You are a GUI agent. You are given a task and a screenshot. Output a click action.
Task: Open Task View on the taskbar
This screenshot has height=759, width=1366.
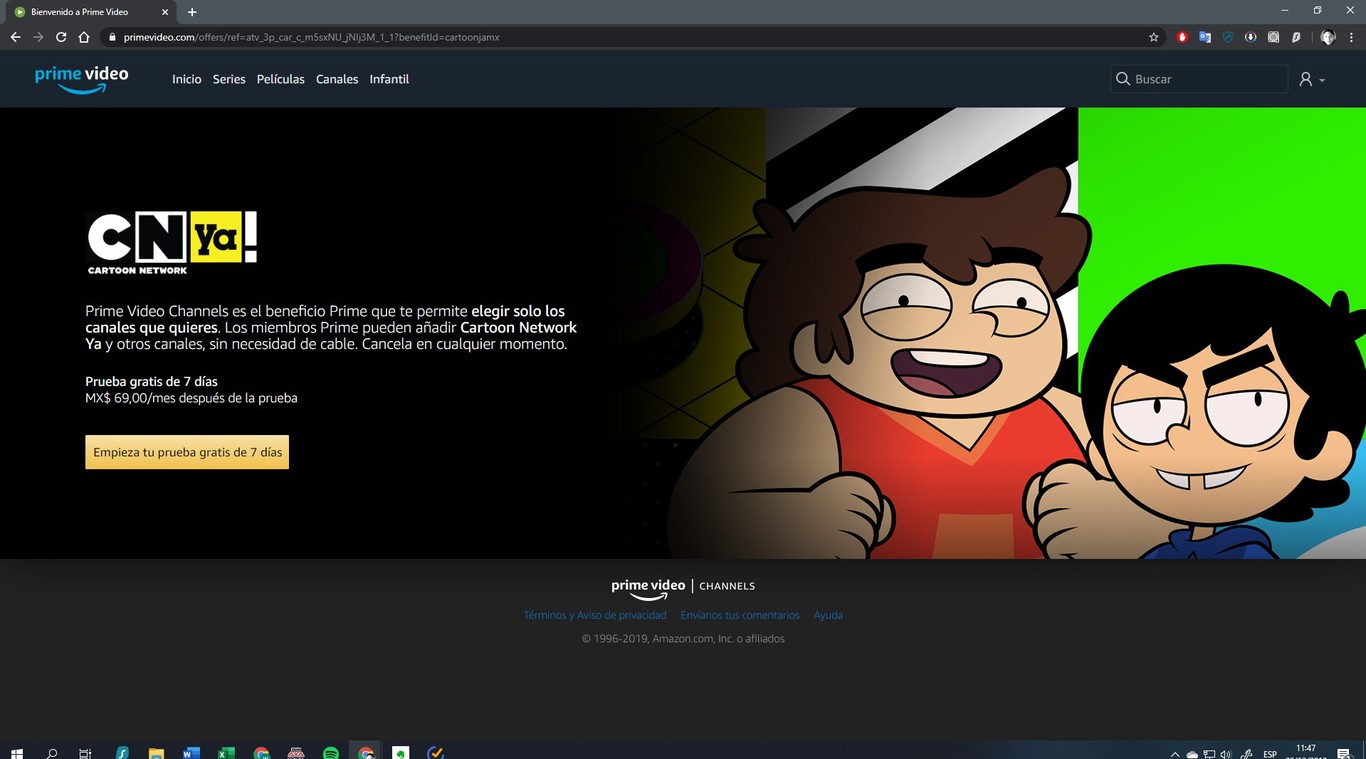point(85,753)
